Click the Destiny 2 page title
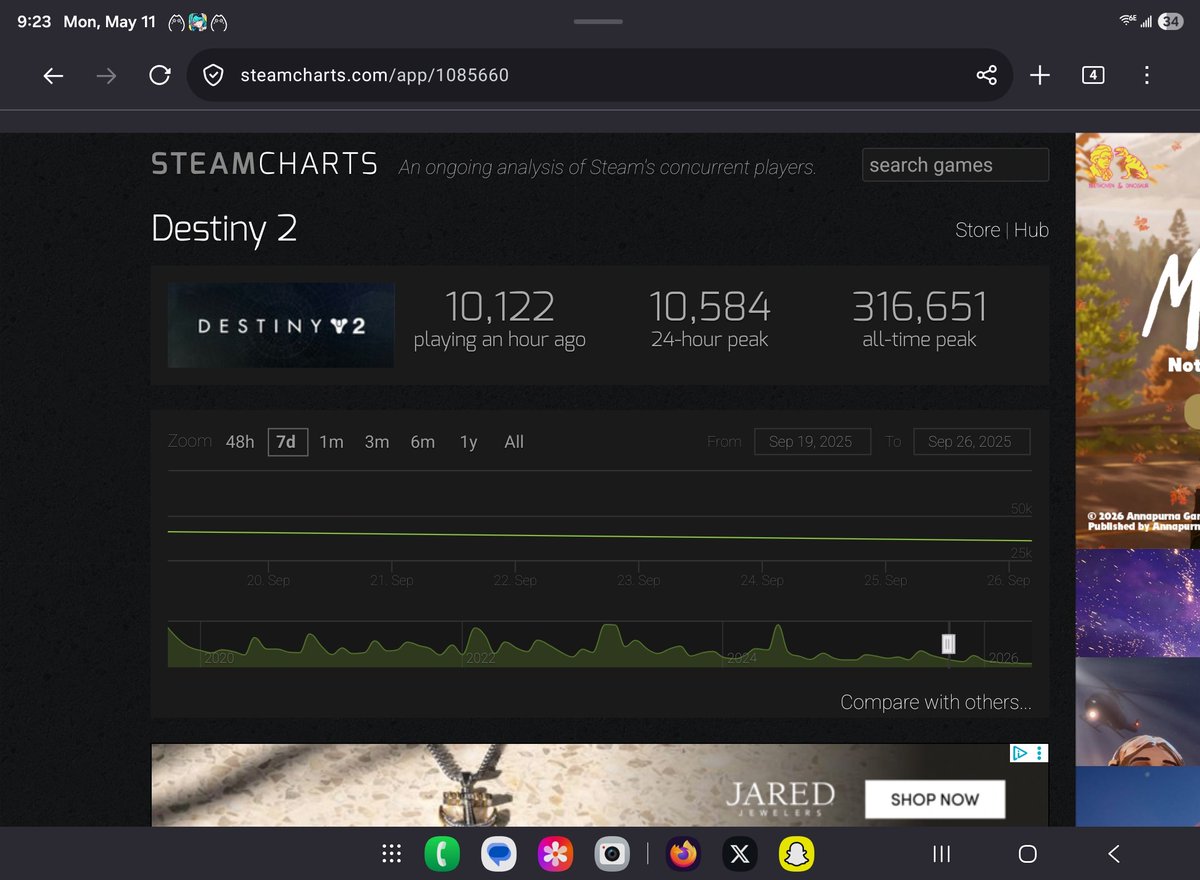The width and height of the screenshot is (1200, 880). [x=224, y=230]
